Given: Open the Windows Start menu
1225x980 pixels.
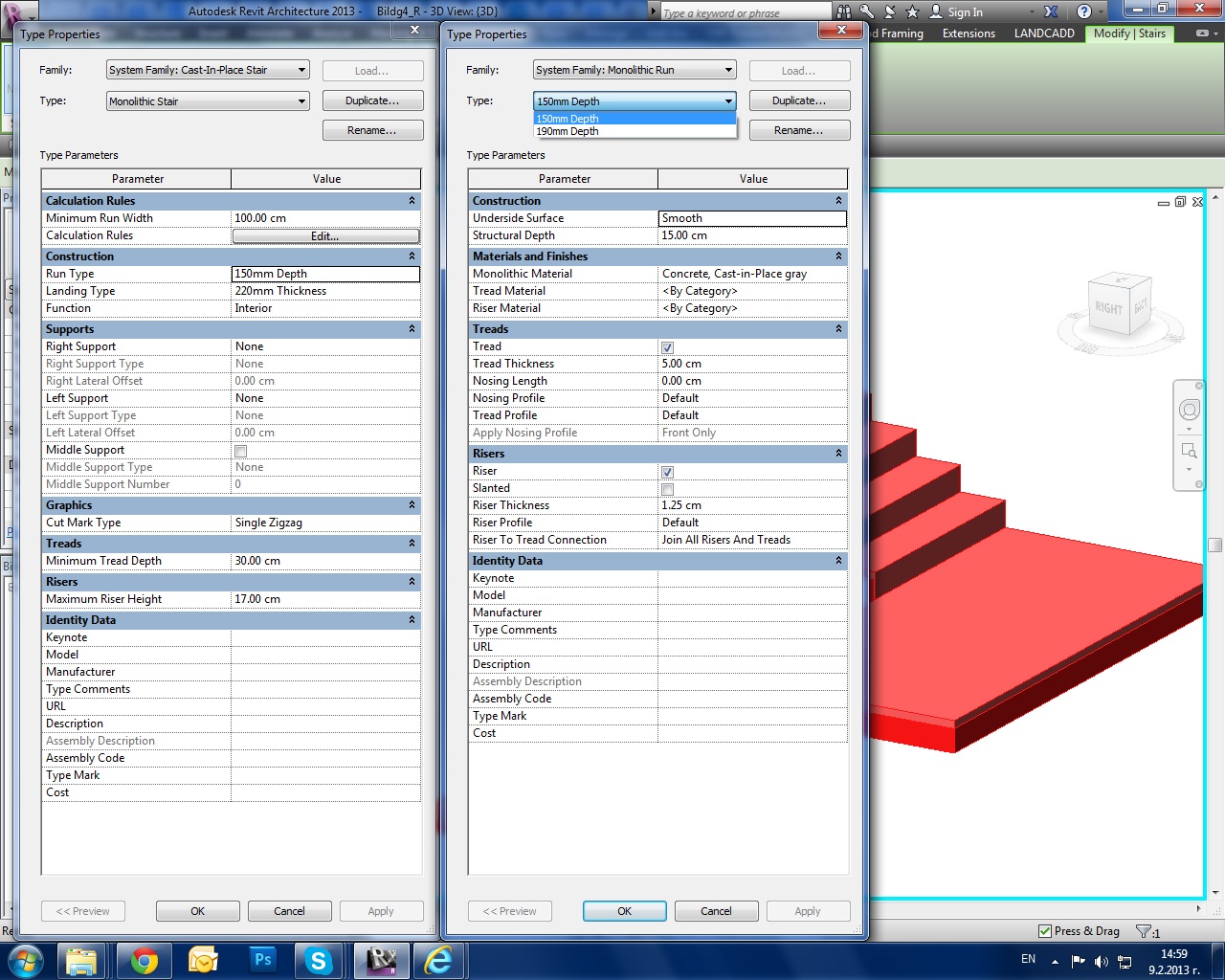Looking at the screenshot, I should tap(25, 960).
